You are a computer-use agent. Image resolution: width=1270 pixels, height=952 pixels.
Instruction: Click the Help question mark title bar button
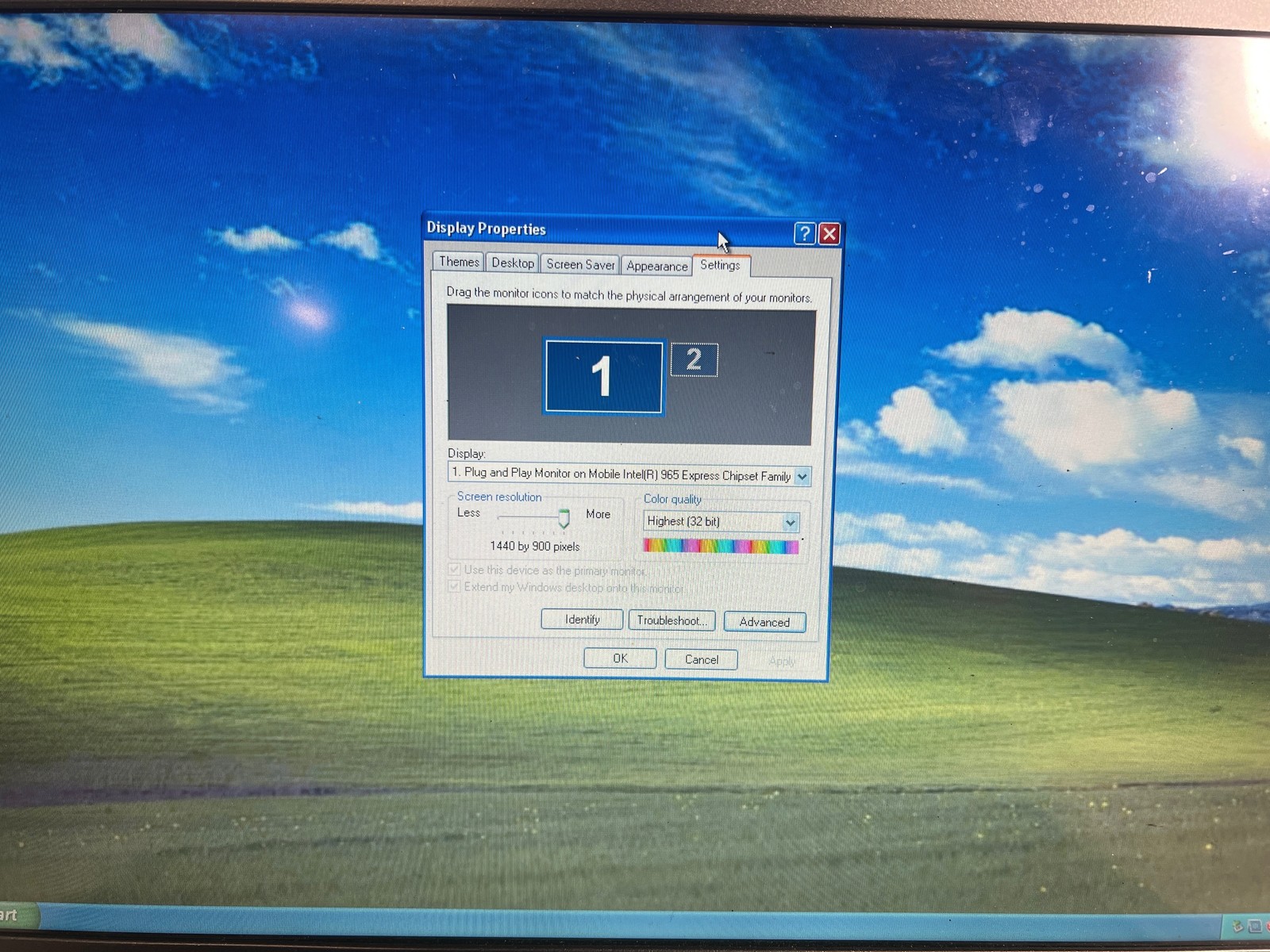click(804, 233)
